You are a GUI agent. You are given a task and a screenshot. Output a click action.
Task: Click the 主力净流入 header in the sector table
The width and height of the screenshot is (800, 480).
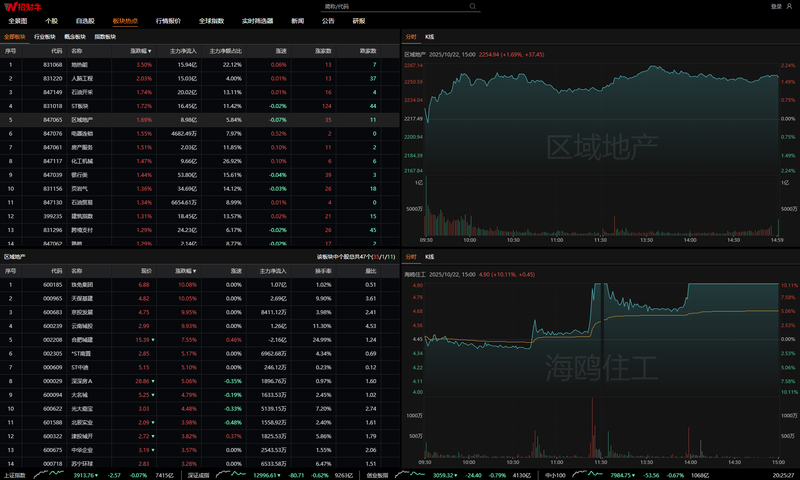[183, 51]
